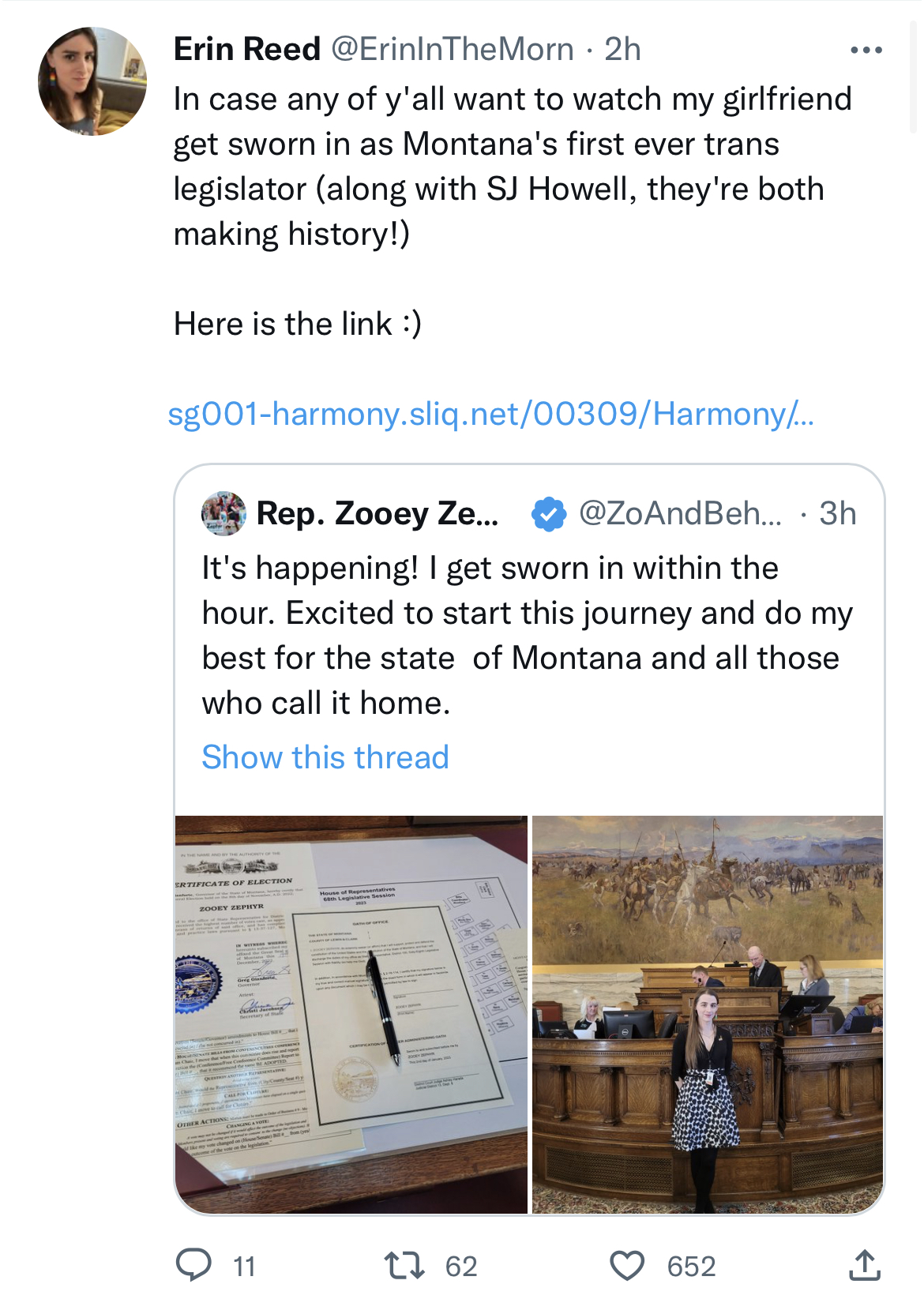
Task: Open the sg001-harmony.sliq.net link
Action: point(490,414)
